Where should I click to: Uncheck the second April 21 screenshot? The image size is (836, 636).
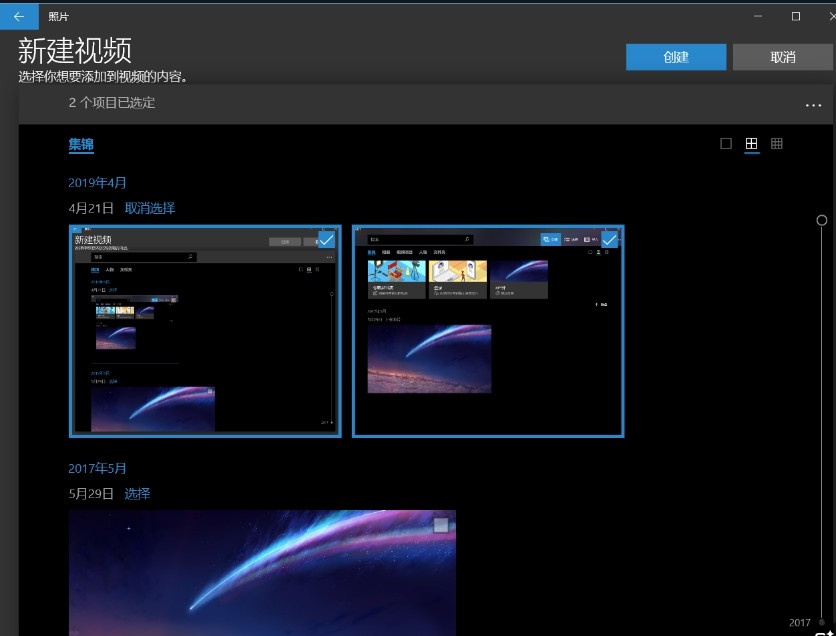(609, 240)
